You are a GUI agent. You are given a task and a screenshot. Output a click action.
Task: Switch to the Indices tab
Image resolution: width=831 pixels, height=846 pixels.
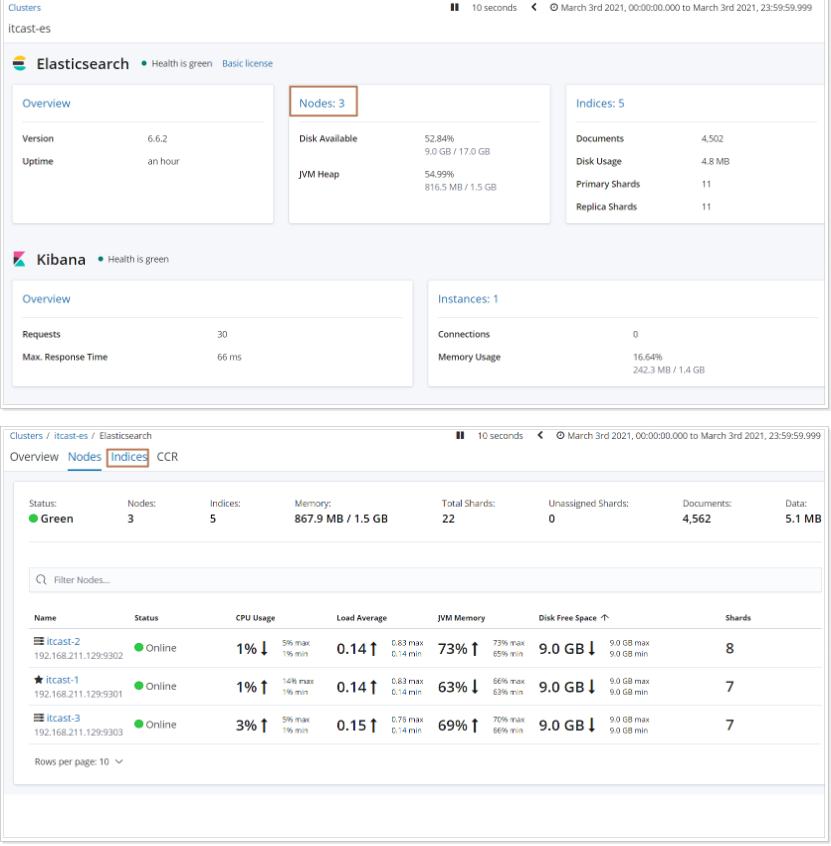tap(128, 456)
